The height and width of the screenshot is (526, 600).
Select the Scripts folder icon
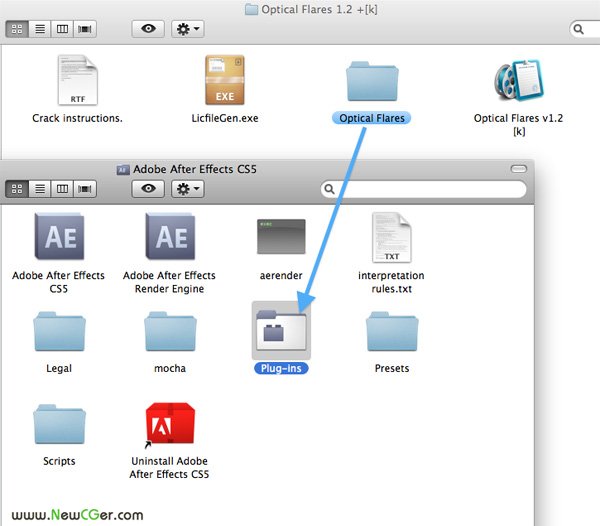point(59,424)
